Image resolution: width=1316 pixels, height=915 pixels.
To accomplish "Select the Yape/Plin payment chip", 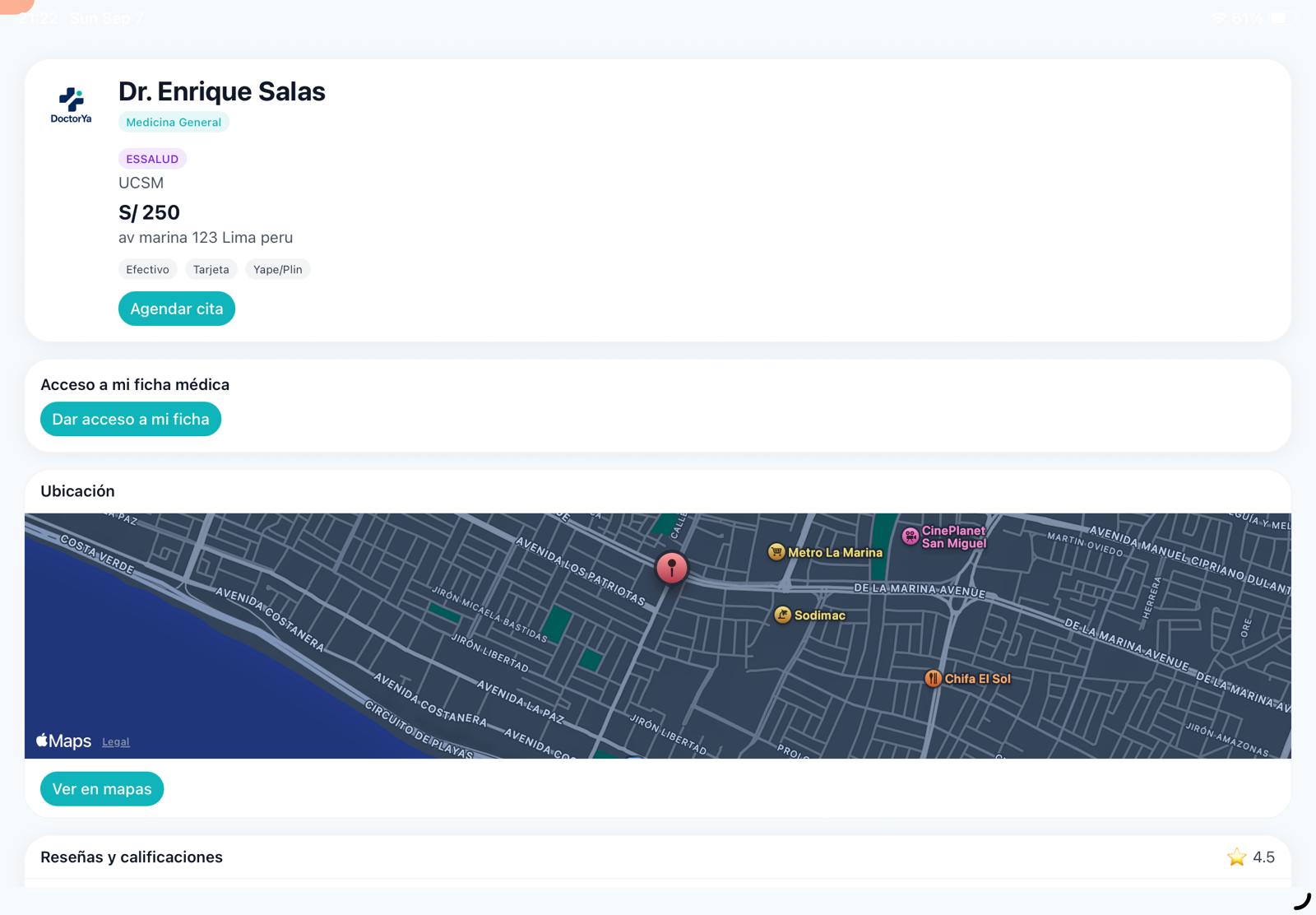I will [x=277, y=269].
